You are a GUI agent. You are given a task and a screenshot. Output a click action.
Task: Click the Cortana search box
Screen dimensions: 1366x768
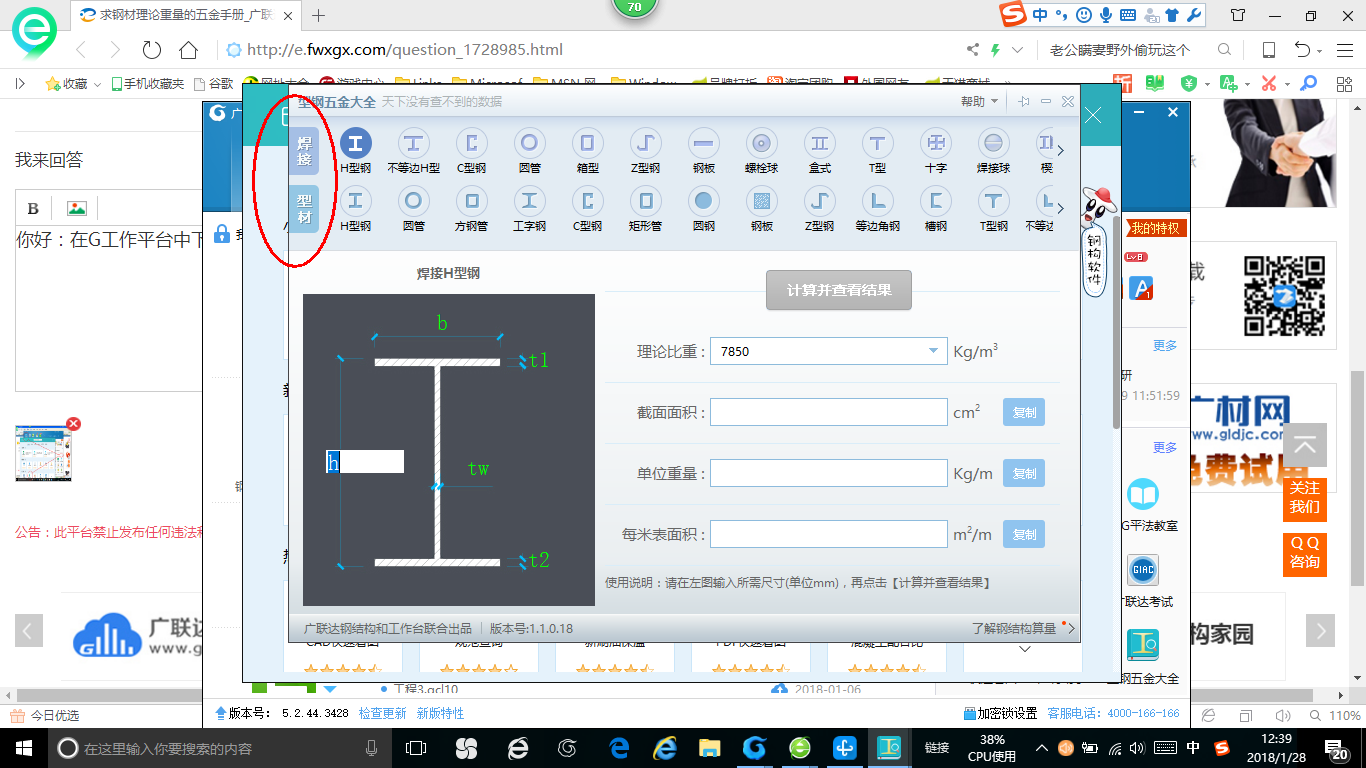(220, 748)
